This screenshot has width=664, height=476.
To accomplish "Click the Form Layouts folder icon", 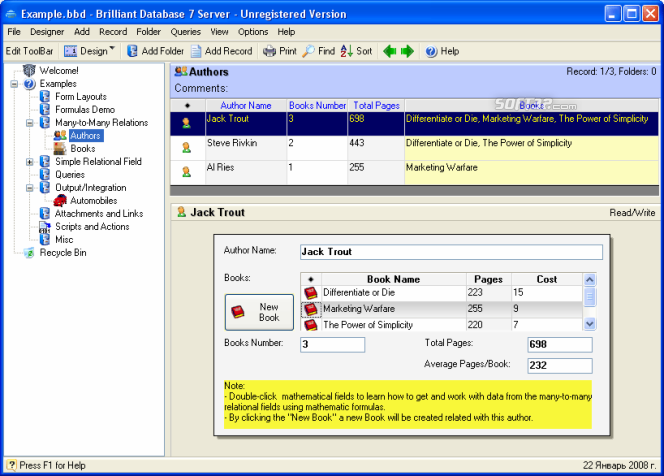I will click(45, 97).
